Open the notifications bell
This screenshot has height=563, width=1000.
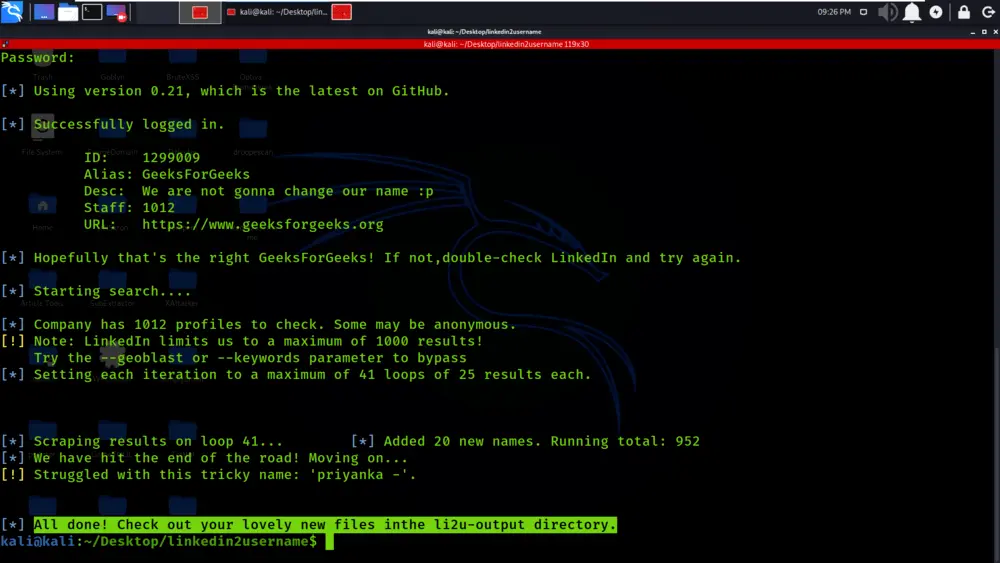click(x=912, y=12)
